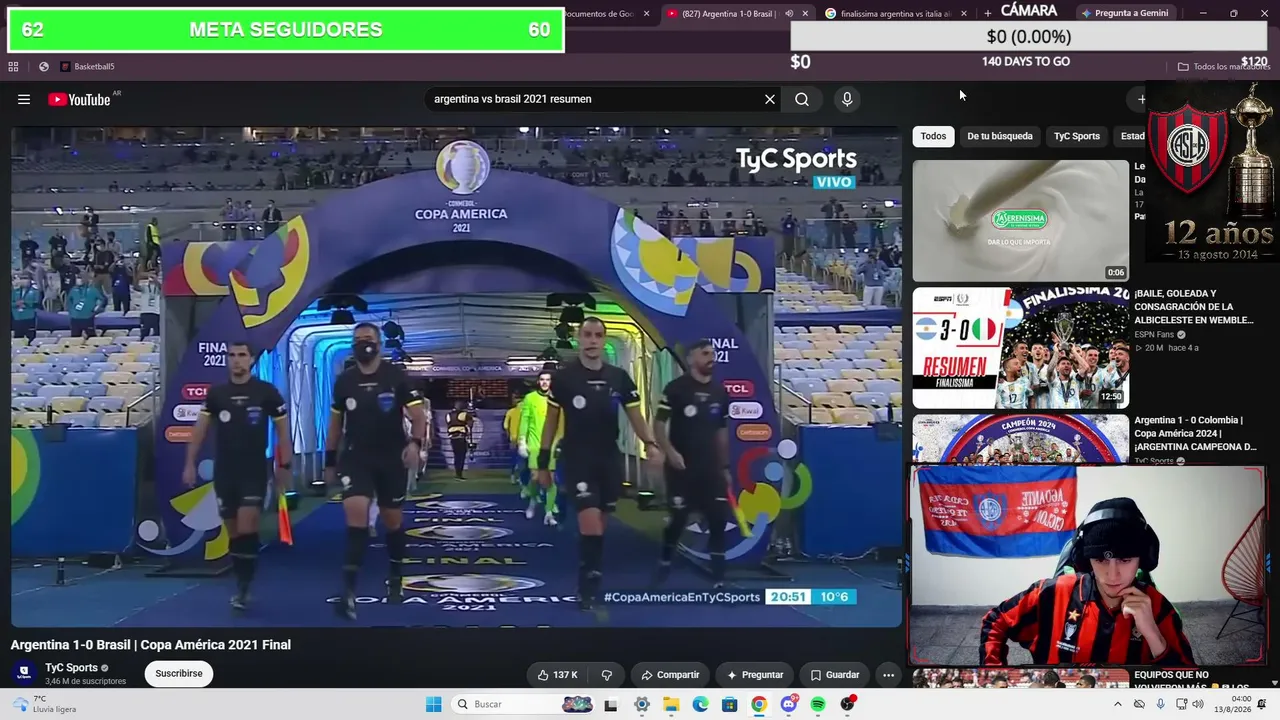1280x720 pixels.
Task: Like the video with 137 K thumbs-up
Action: point(557,675)
